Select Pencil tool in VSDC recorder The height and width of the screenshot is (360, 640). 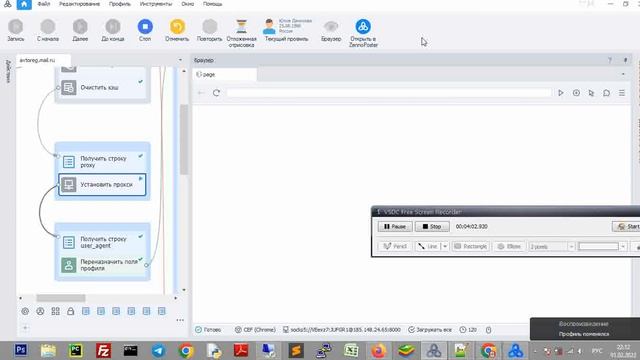pos(395,247)
